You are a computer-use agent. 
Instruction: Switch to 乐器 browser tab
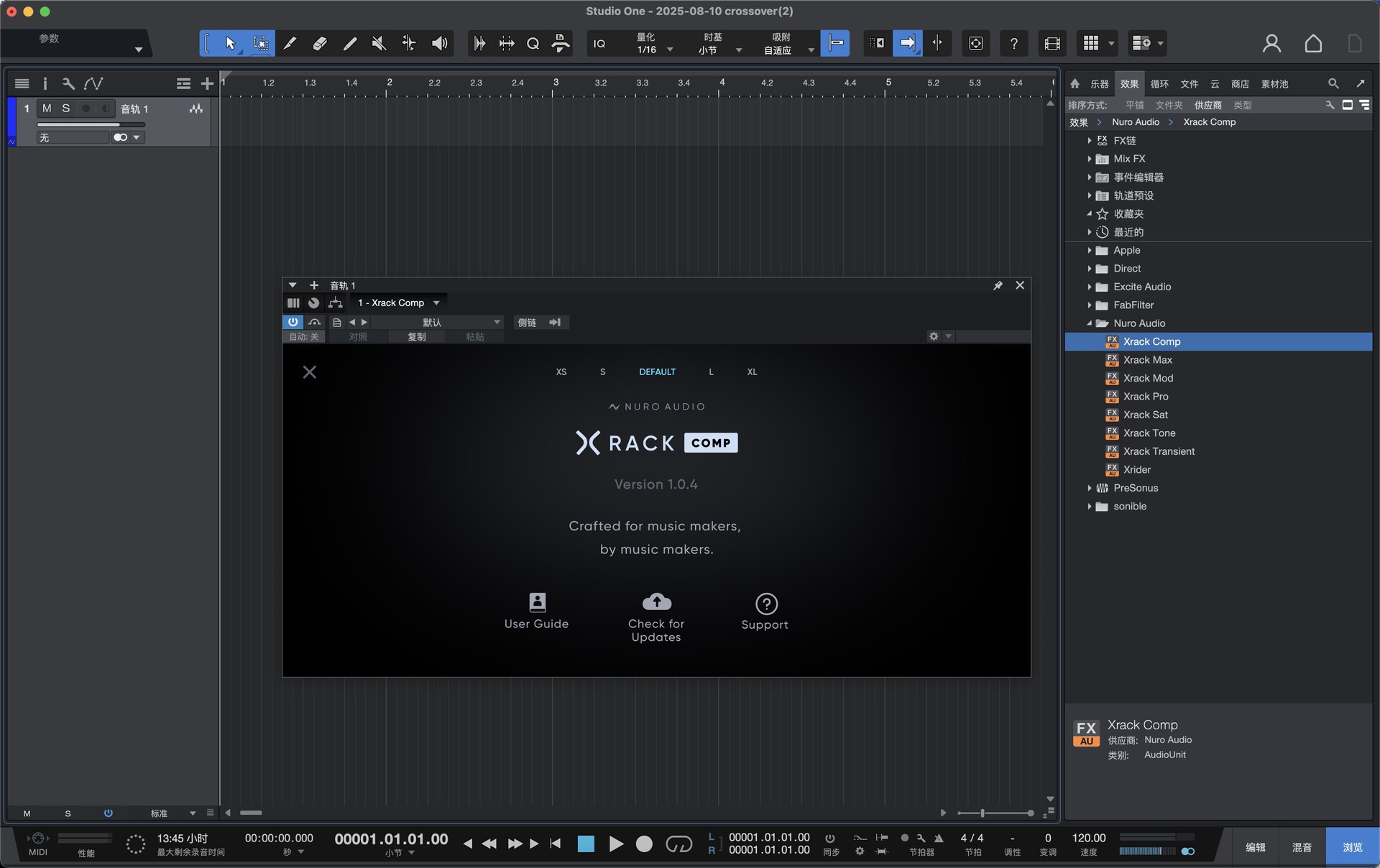click(x=1100, y=84)
